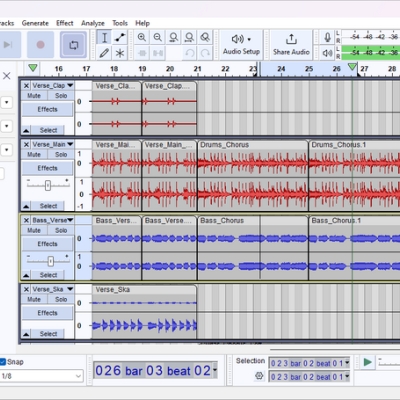Adjust Bass_Verse track gain slider
Image resolution: width=400 pixels, height=400 pixels.
pyautogui.click(x=50, y=261)
